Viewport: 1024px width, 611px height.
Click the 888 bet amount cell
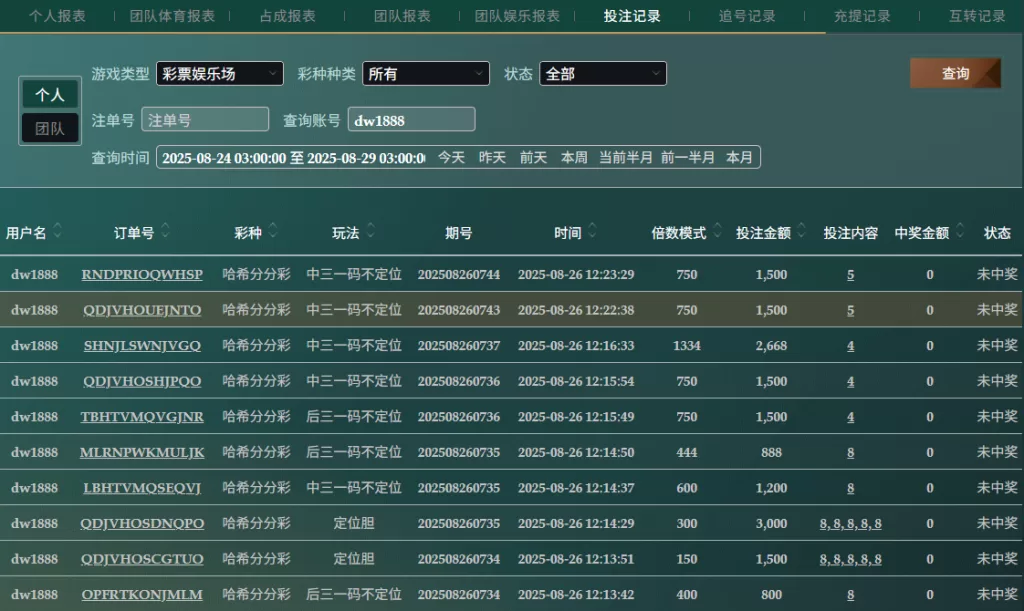(x=771, y=452)
